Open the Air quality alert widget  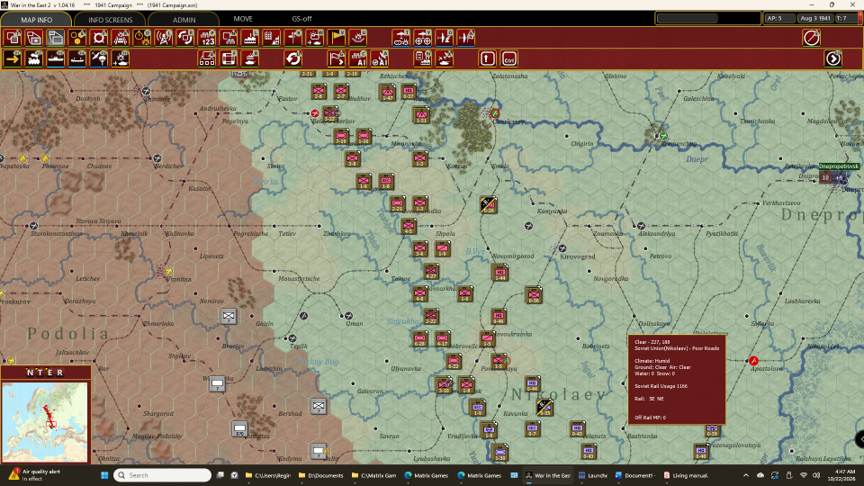click(x=35, y=475)
